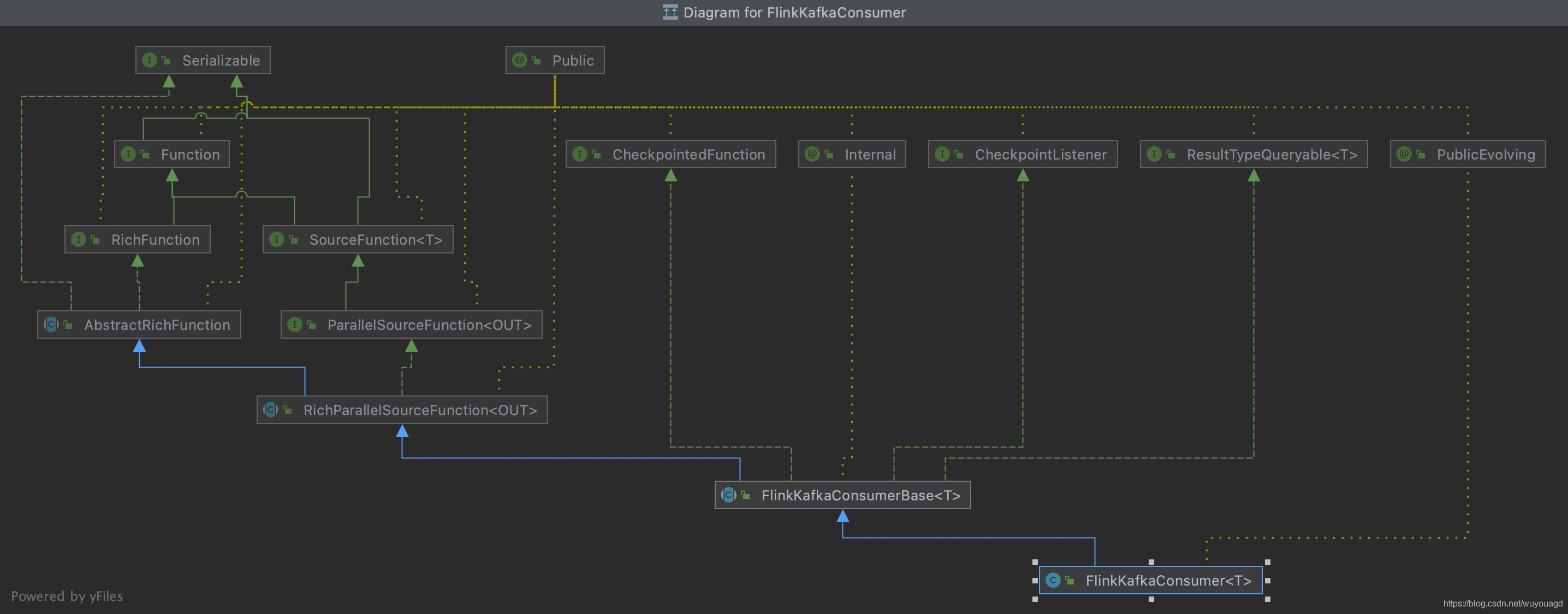The width and height of the screenshot is (1568, 614).
Task: Click the interface icon on SourceFunction<T> node
Action: click(x=276, y=239)
